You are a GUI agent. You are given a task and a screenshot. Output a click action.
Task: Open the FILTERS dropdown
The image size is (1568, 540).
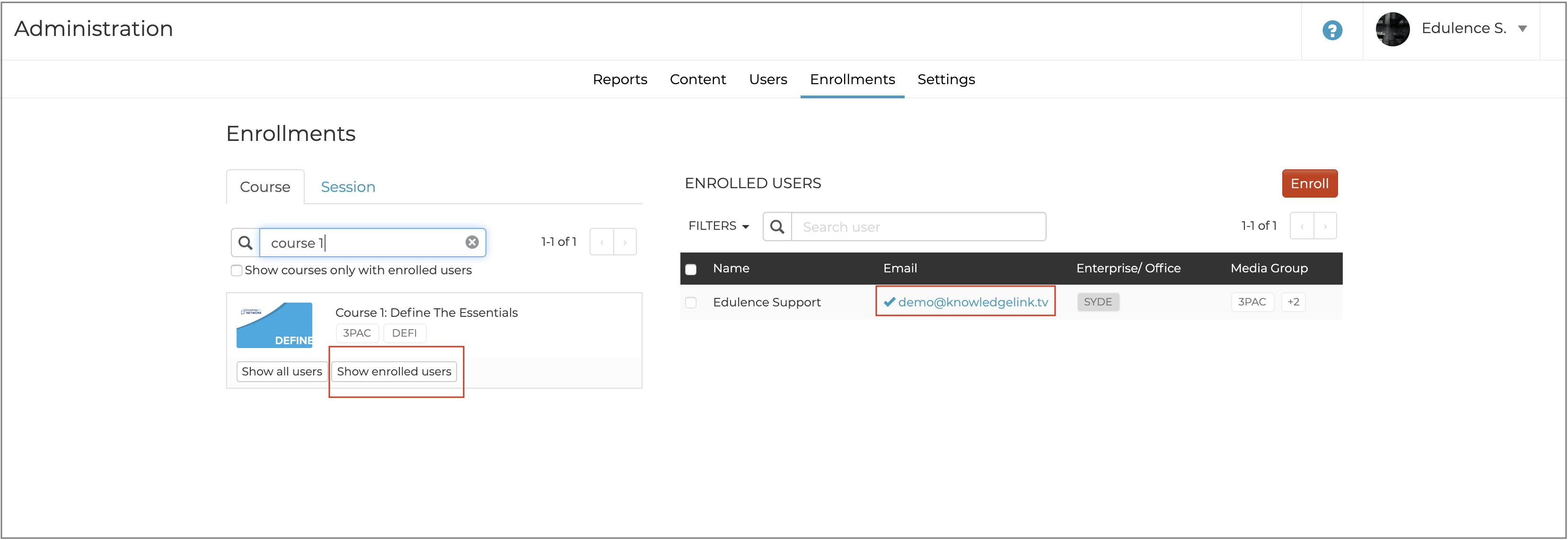coord(718,226)
